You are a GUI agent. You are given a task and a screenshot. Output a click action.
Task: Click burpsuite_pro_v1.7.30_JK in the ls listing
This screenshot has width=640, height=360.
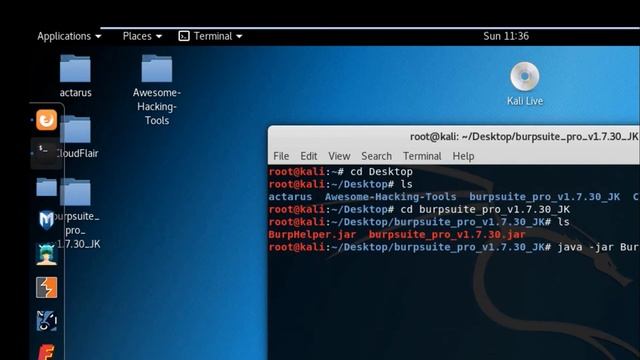coord(544,197)
